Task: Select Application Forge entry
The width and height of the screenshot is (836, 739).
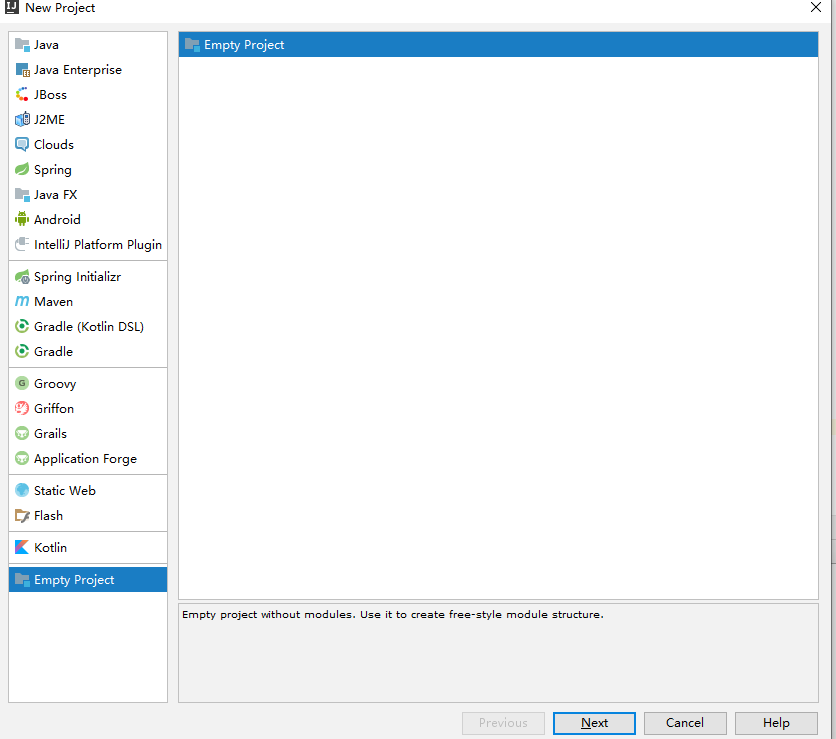Action: pyautogui.click(x=88, y=459)
